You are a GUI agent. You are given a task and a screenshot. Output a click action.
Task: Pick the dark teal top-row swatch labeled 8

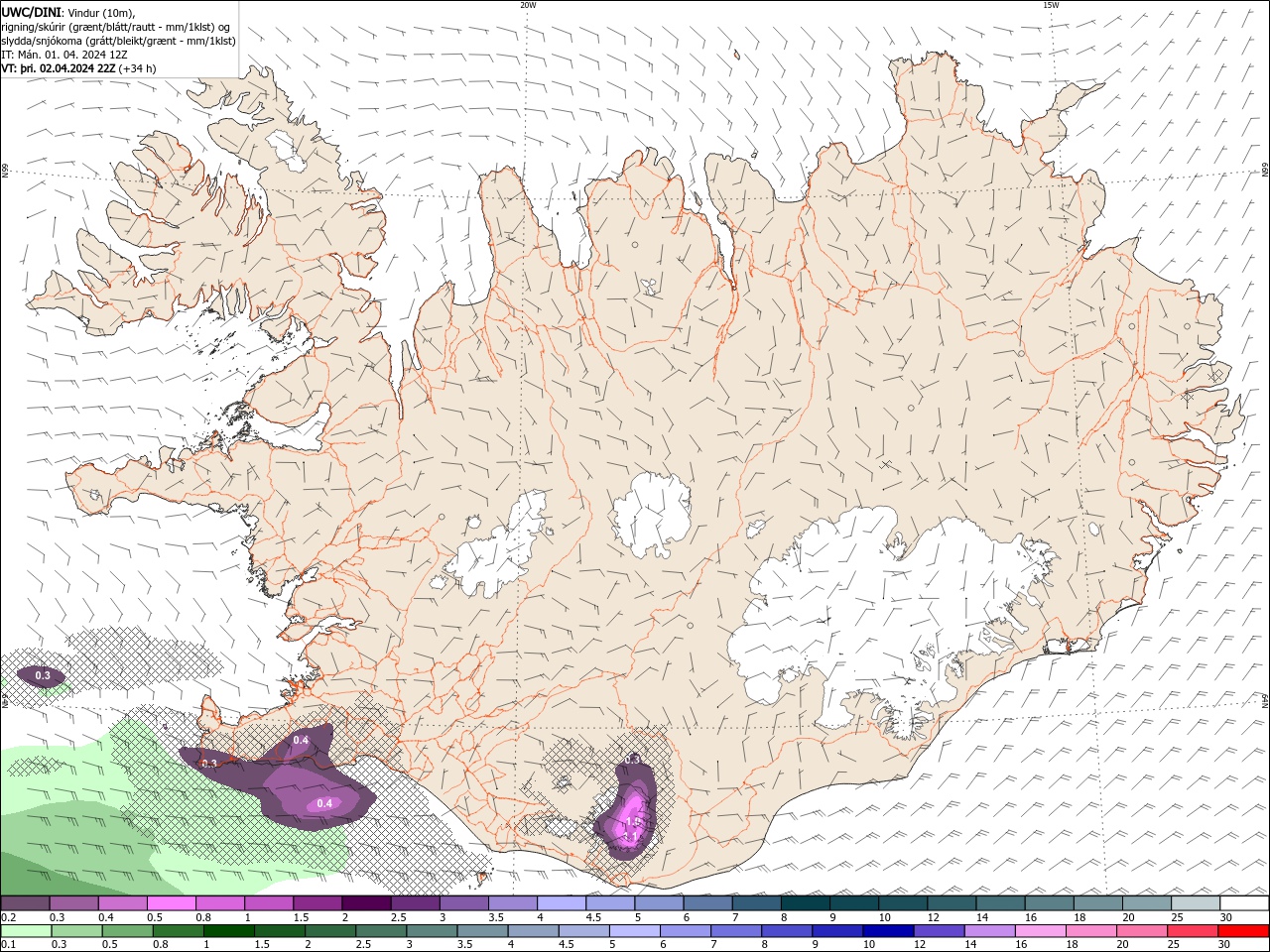tap(806, 902)
